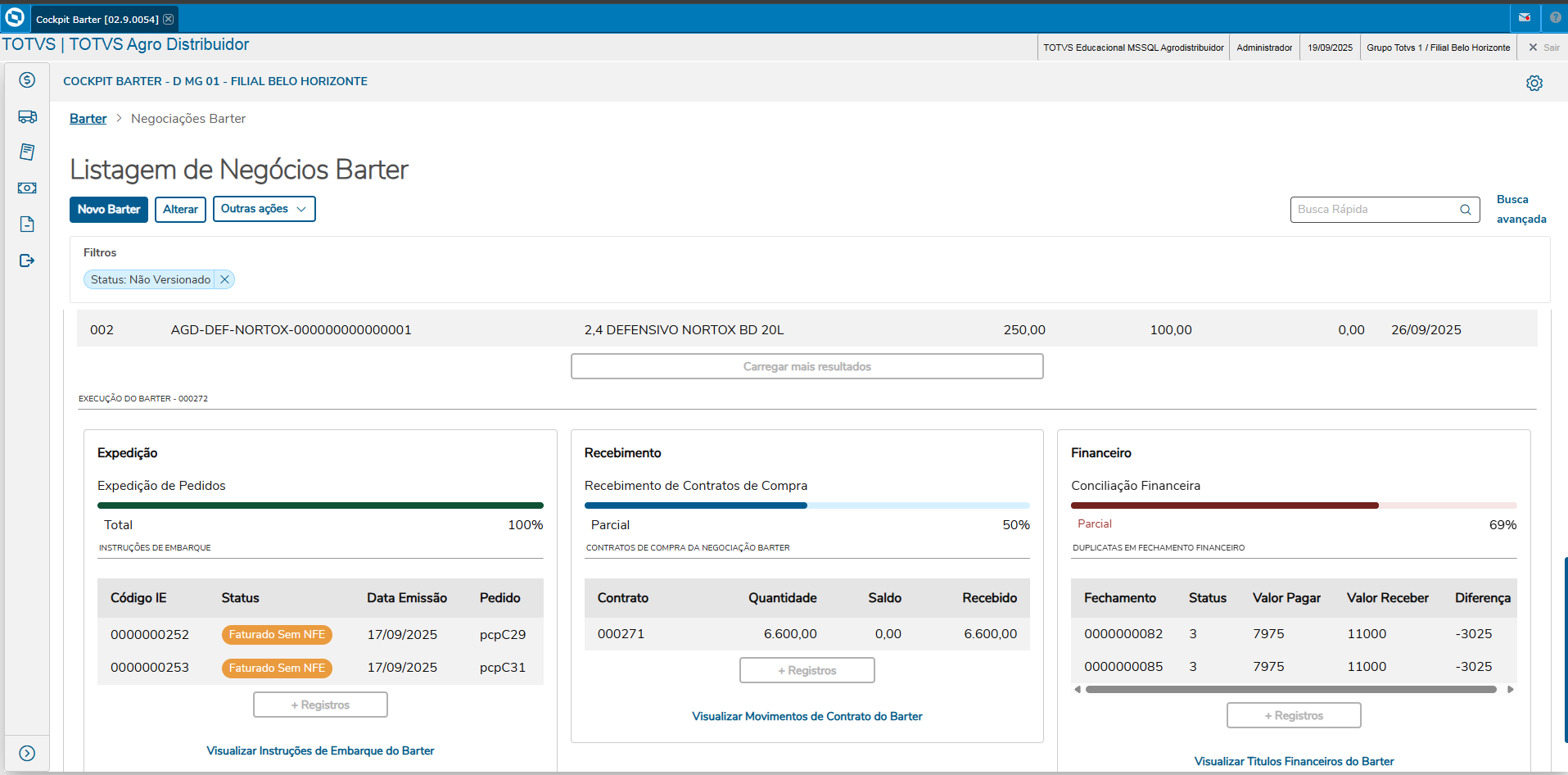
Task: Click the Novo Barter button
Action: (x=109, y=209)
